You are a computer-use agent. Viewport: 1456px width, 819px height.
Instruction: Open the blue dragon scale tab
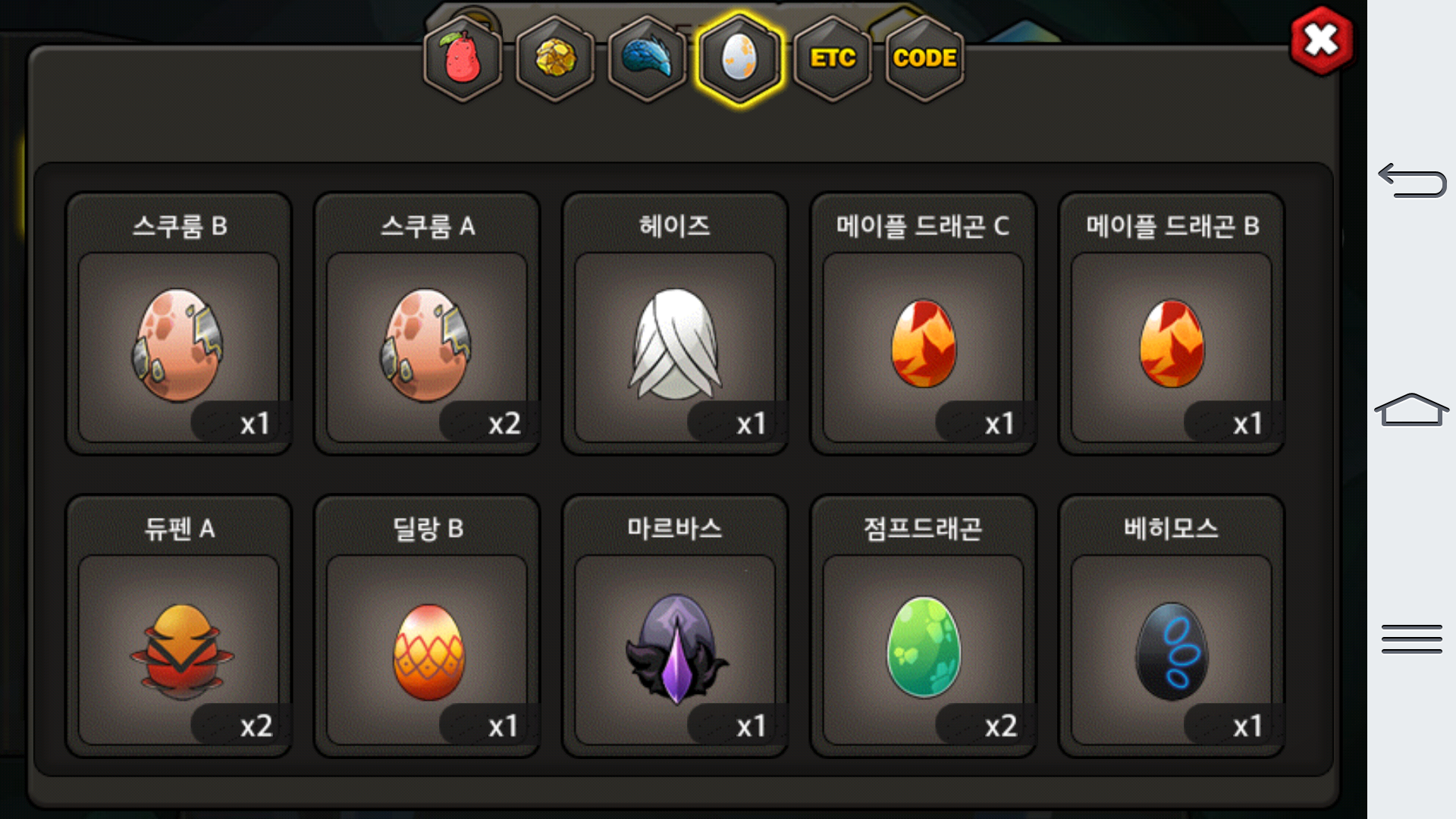[x=648, y=58]
